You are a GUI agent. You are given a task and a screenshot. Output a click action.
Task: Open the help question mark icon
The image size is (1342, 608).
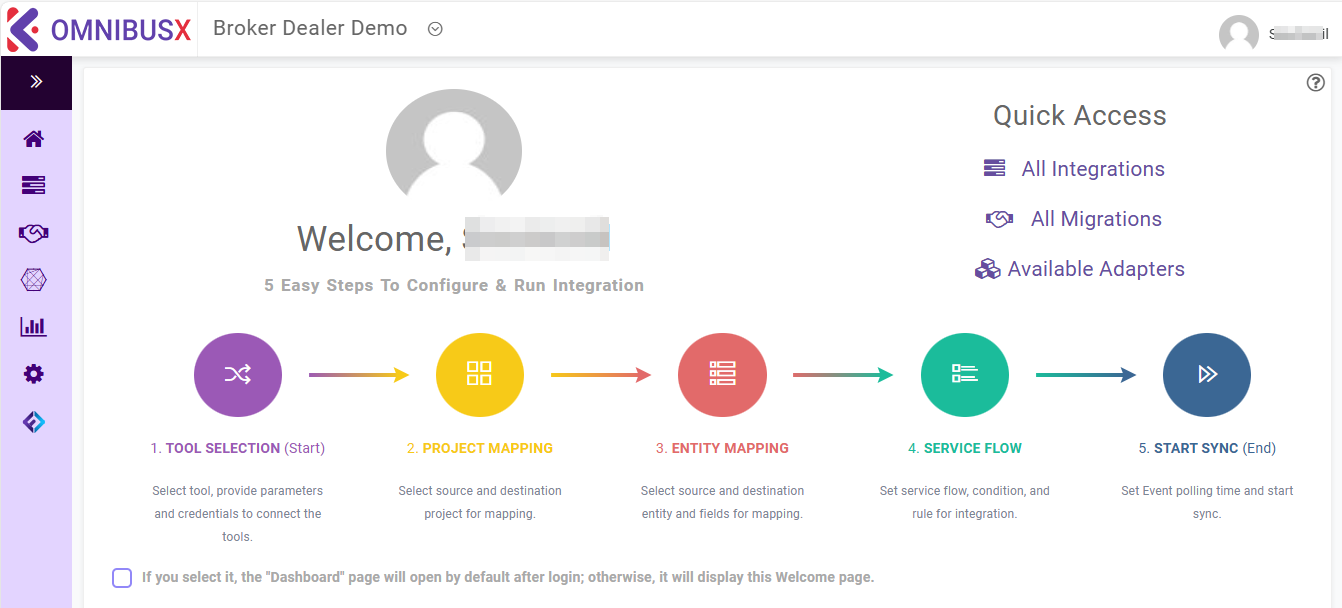1316,83
